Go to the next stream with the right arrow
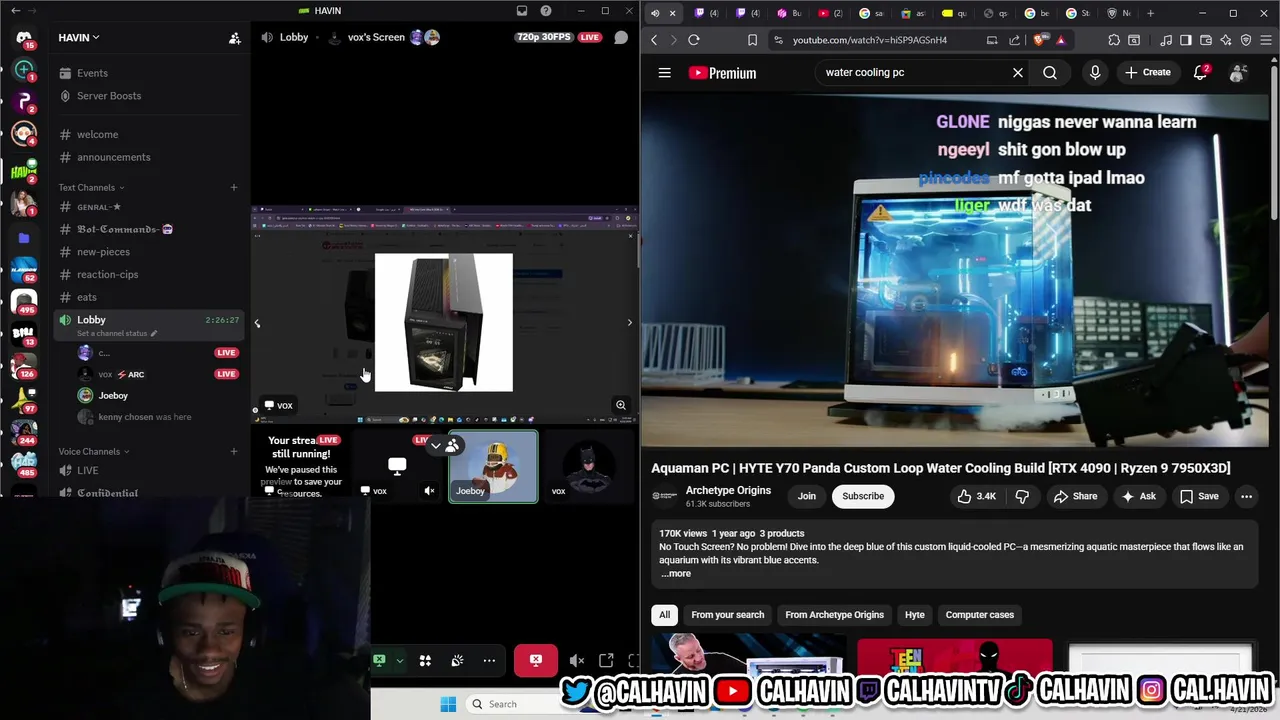 629,323
